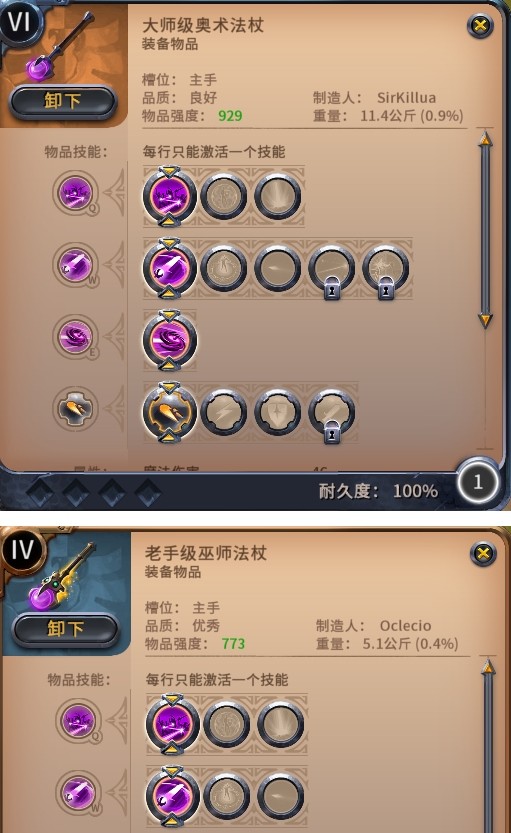Select the active orange passive skill icon
This screenshot has width=511, height=833.
pyautogui.click(x=170, y=412)
